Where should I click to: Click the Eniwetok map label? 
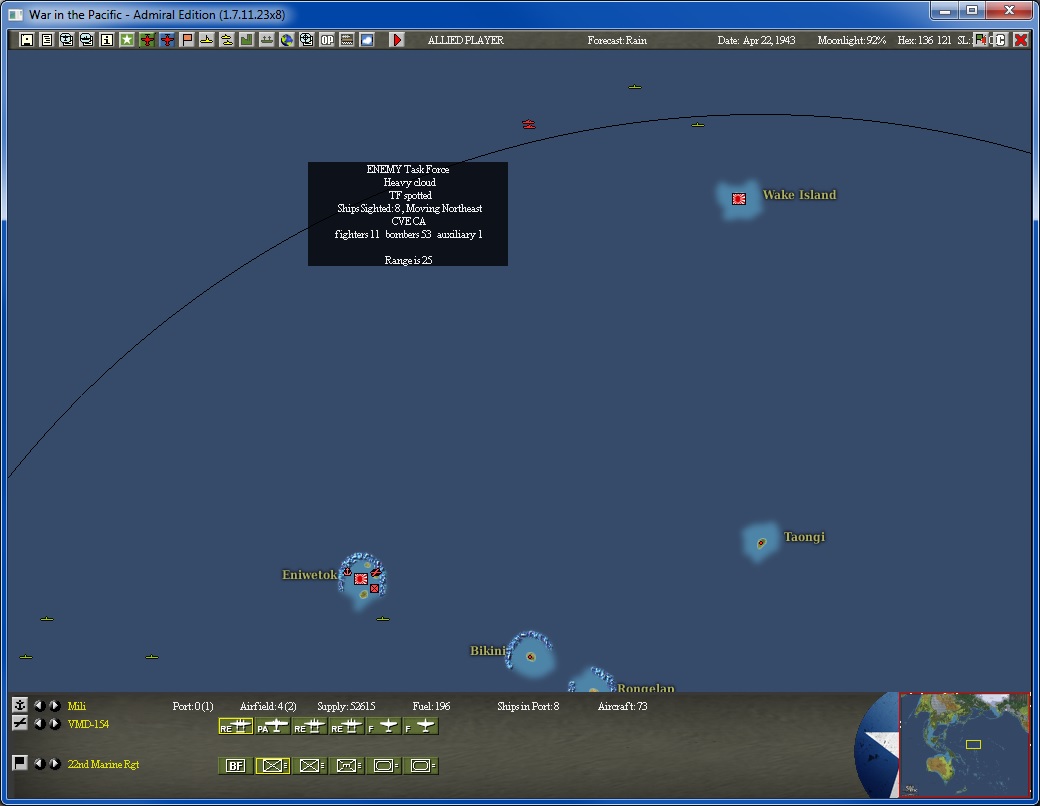(x=309, y=574)
